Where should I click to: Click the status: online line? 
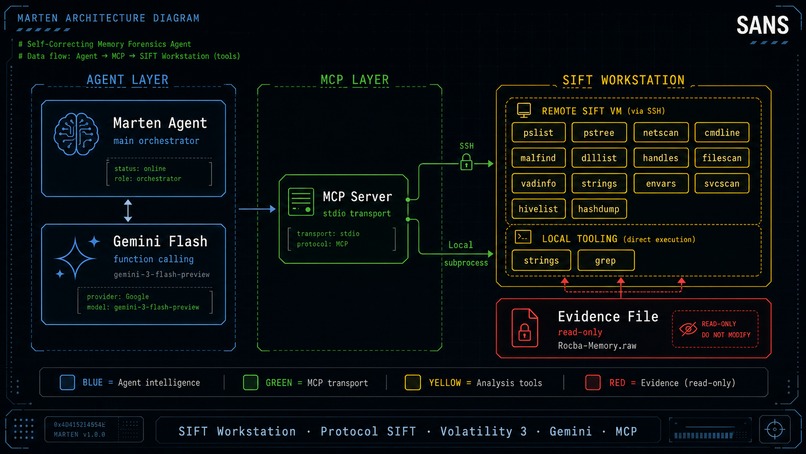tap(140, 169)
